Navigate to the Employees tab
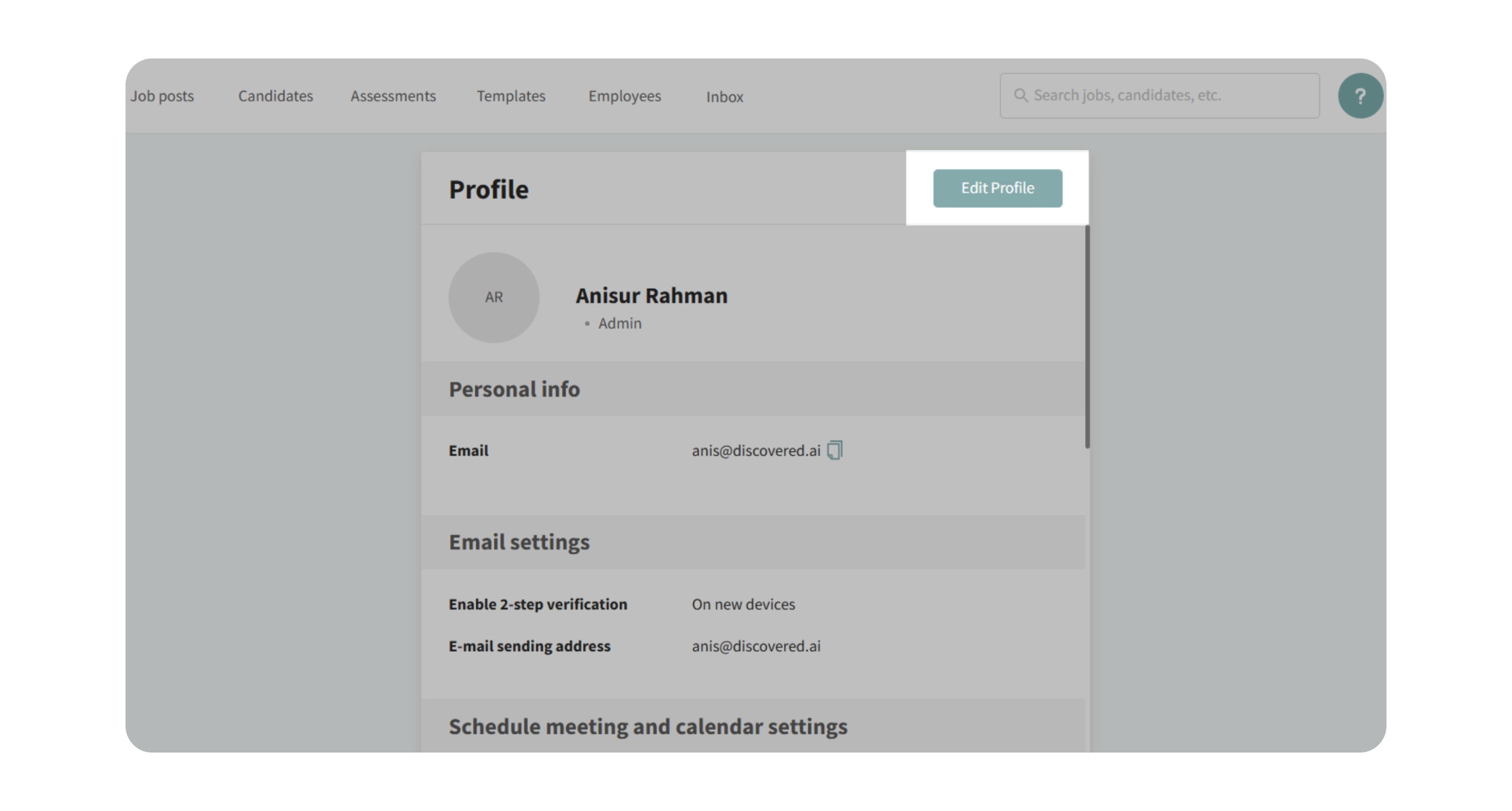 click(624, 96)
